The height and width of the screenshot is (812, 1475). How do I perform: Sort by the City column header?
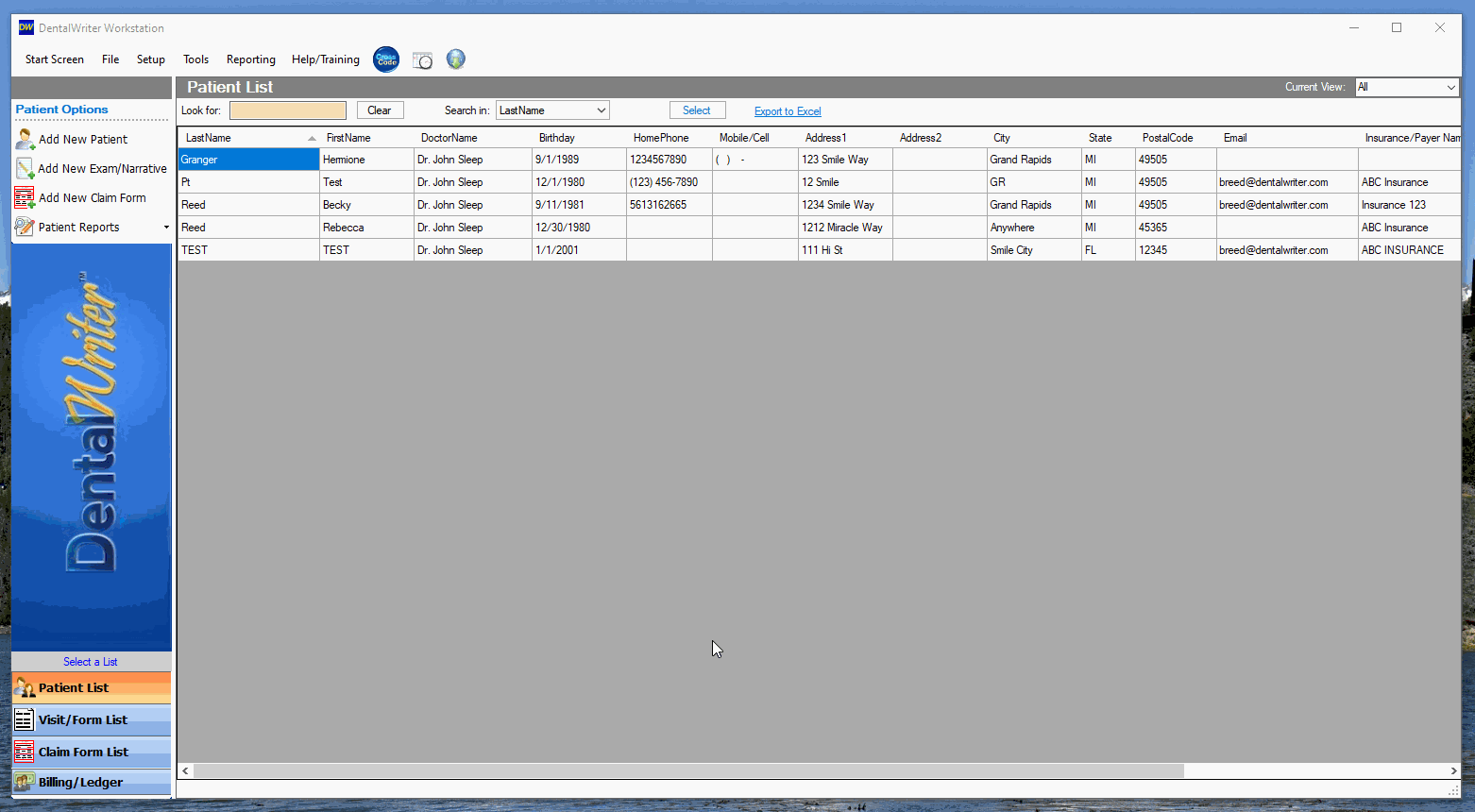coord(1034,138)
